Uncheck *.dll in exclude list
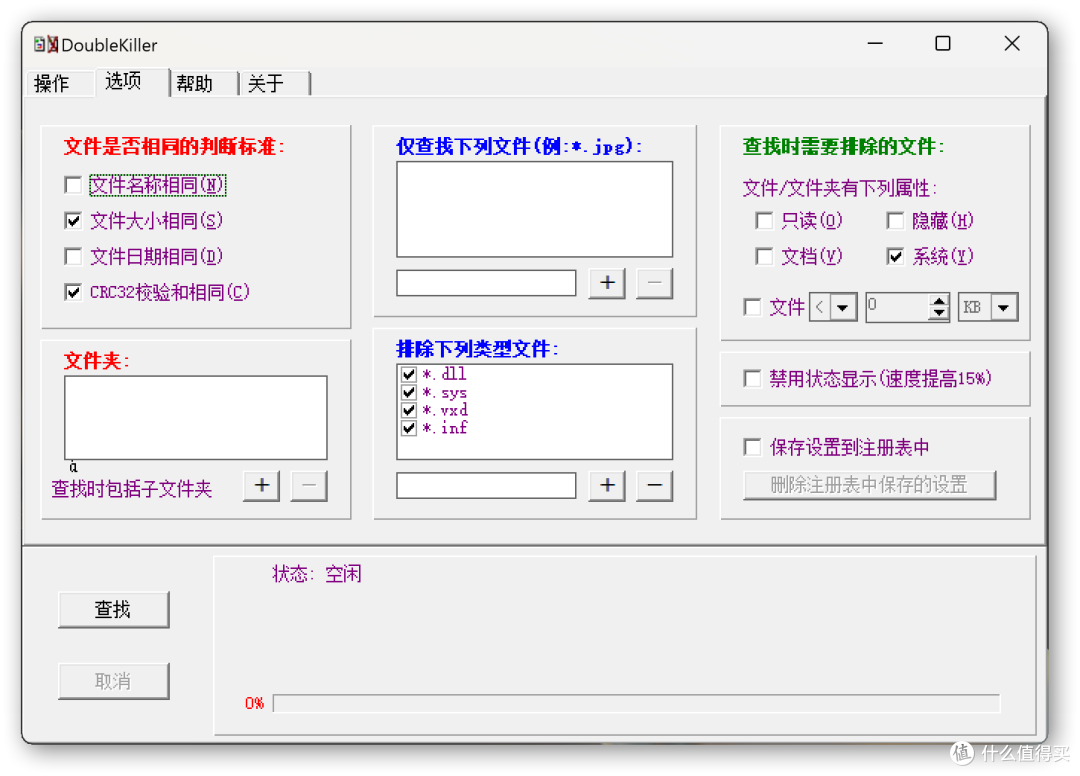 coord(409,374)
